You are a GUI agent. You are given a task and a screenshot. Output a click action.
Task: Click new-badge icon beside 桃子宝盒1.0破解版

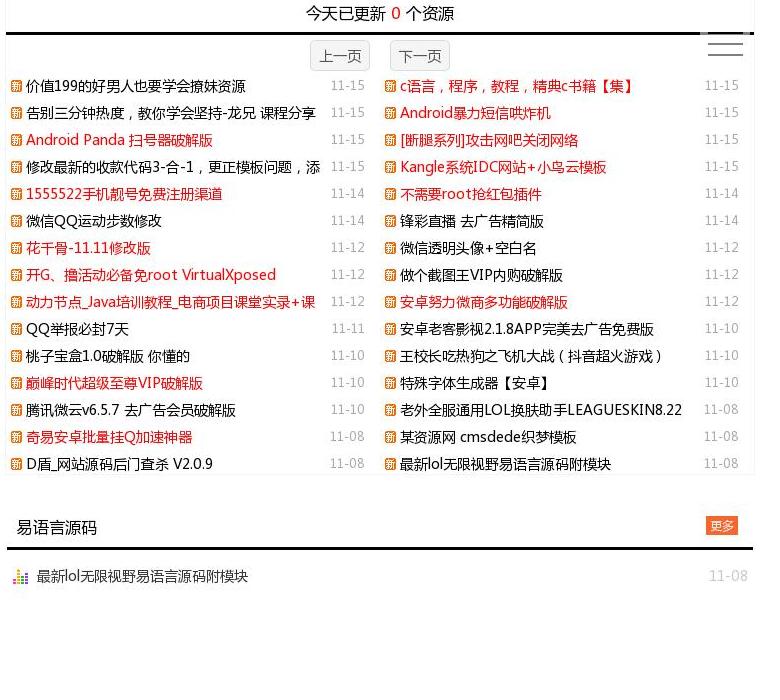[16, 356]
